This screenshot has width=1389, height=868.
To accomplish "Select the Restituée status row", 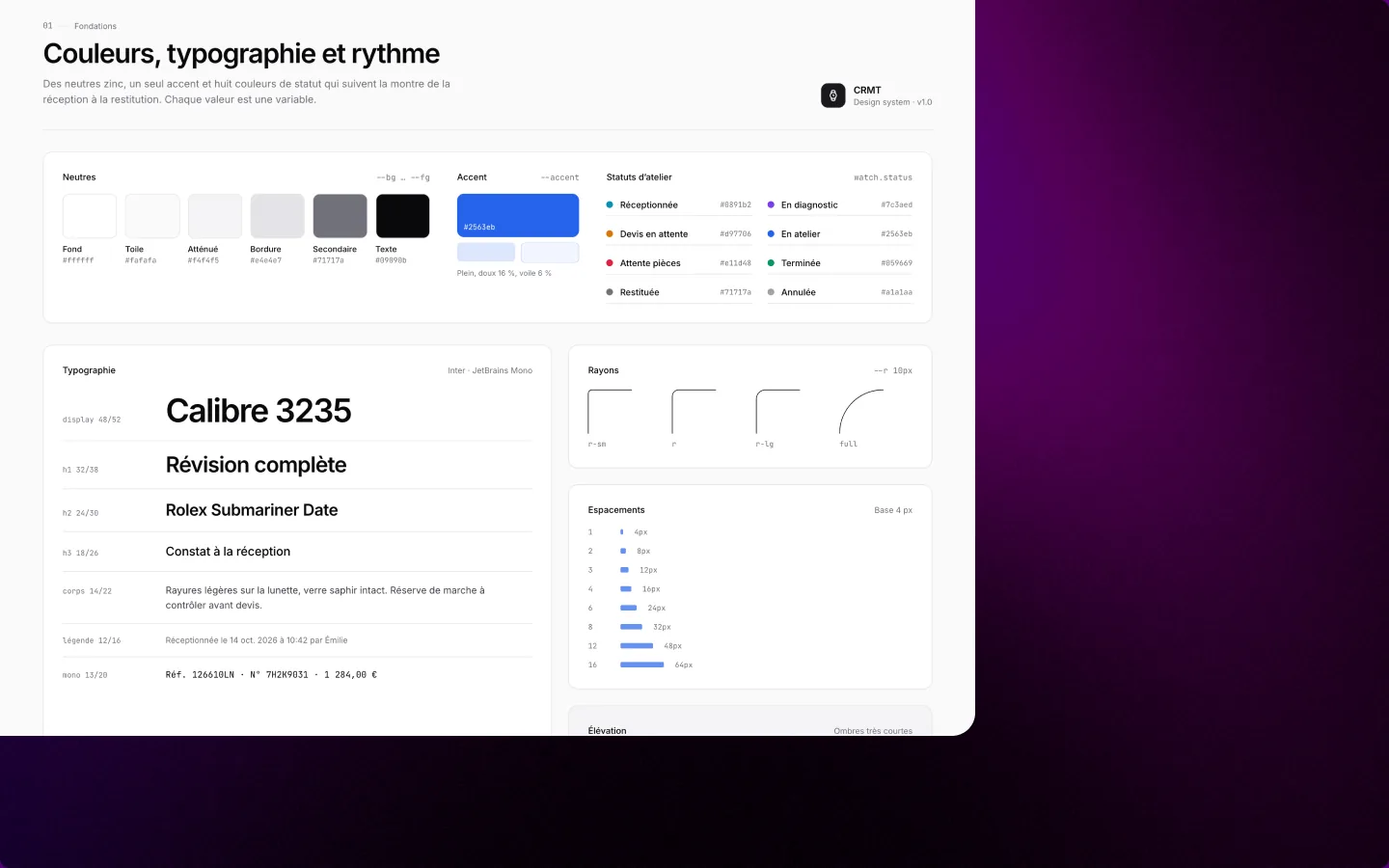I will [x=678, y=292].
